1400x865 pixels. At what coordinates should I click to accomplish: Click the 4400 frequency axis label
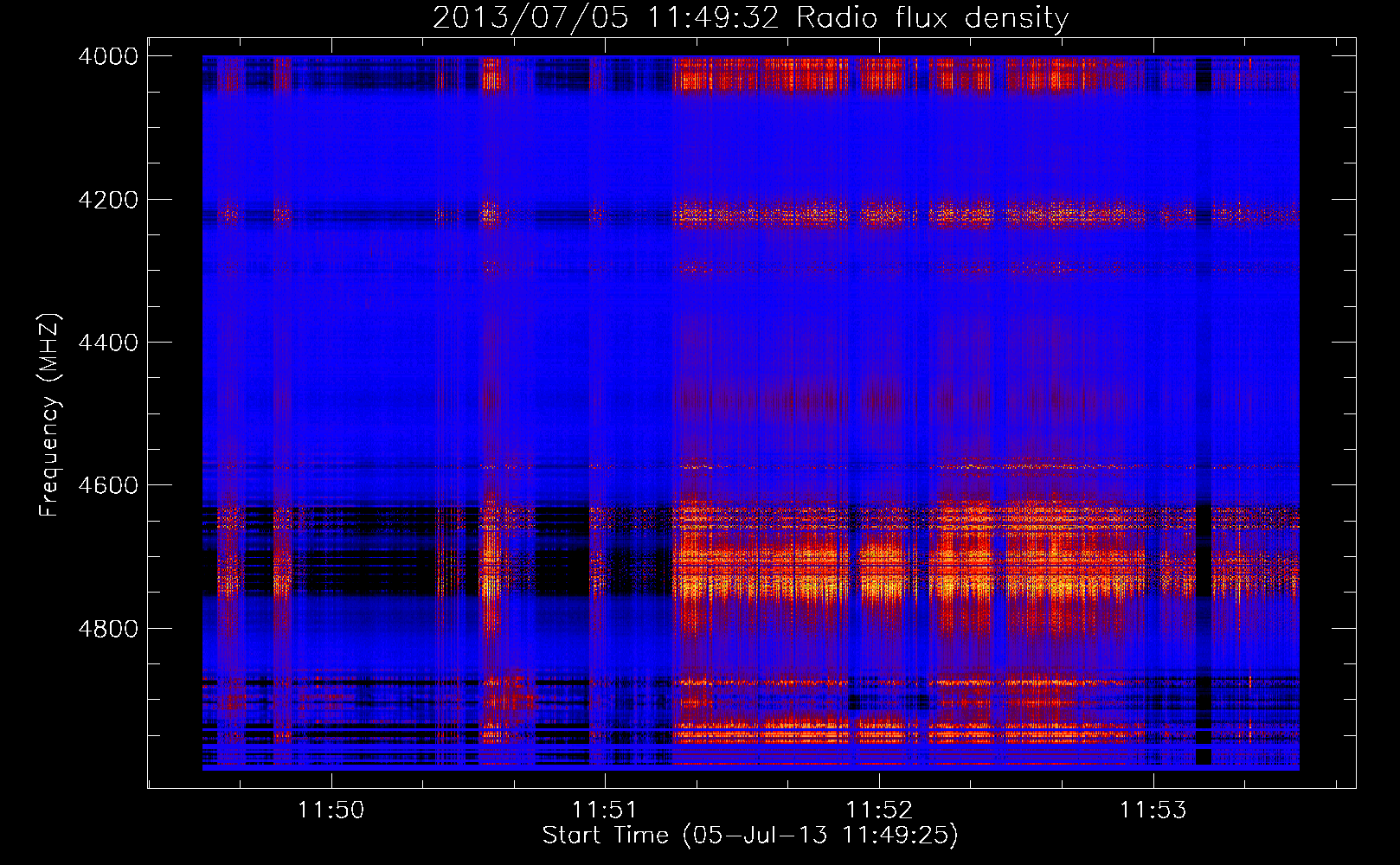click(x=107, y=343)
